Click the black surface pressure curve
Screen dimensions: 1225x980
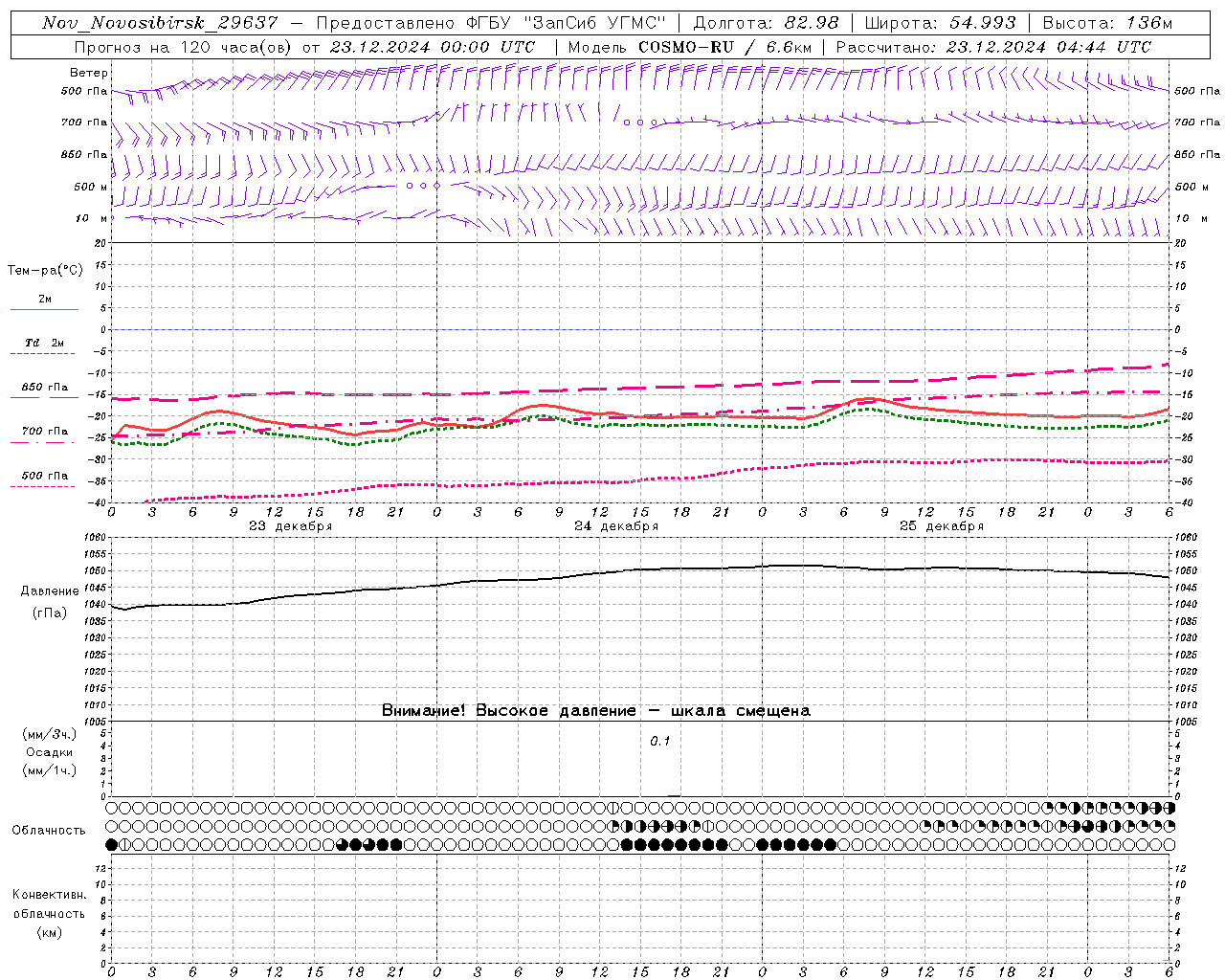click(640, 569)
